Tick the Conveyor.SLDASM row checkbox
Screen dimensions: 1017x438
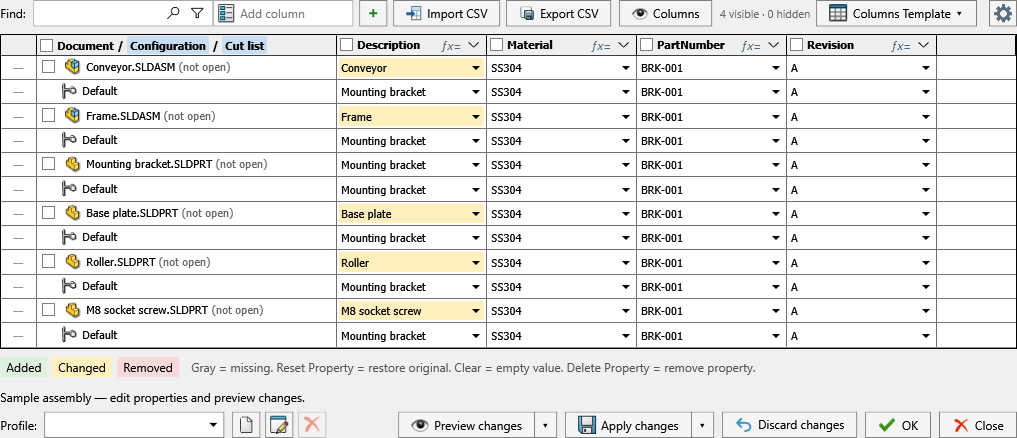(49, 66)
